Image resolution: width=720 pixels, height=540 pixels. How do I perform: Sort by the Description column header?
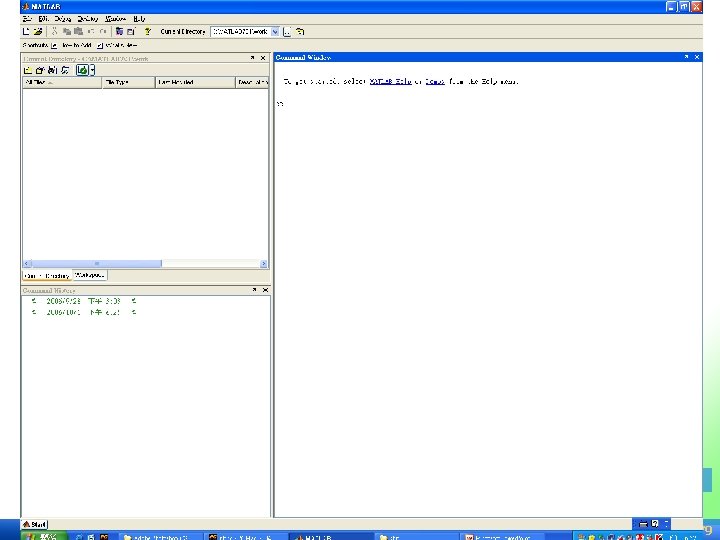click(252, 82)
